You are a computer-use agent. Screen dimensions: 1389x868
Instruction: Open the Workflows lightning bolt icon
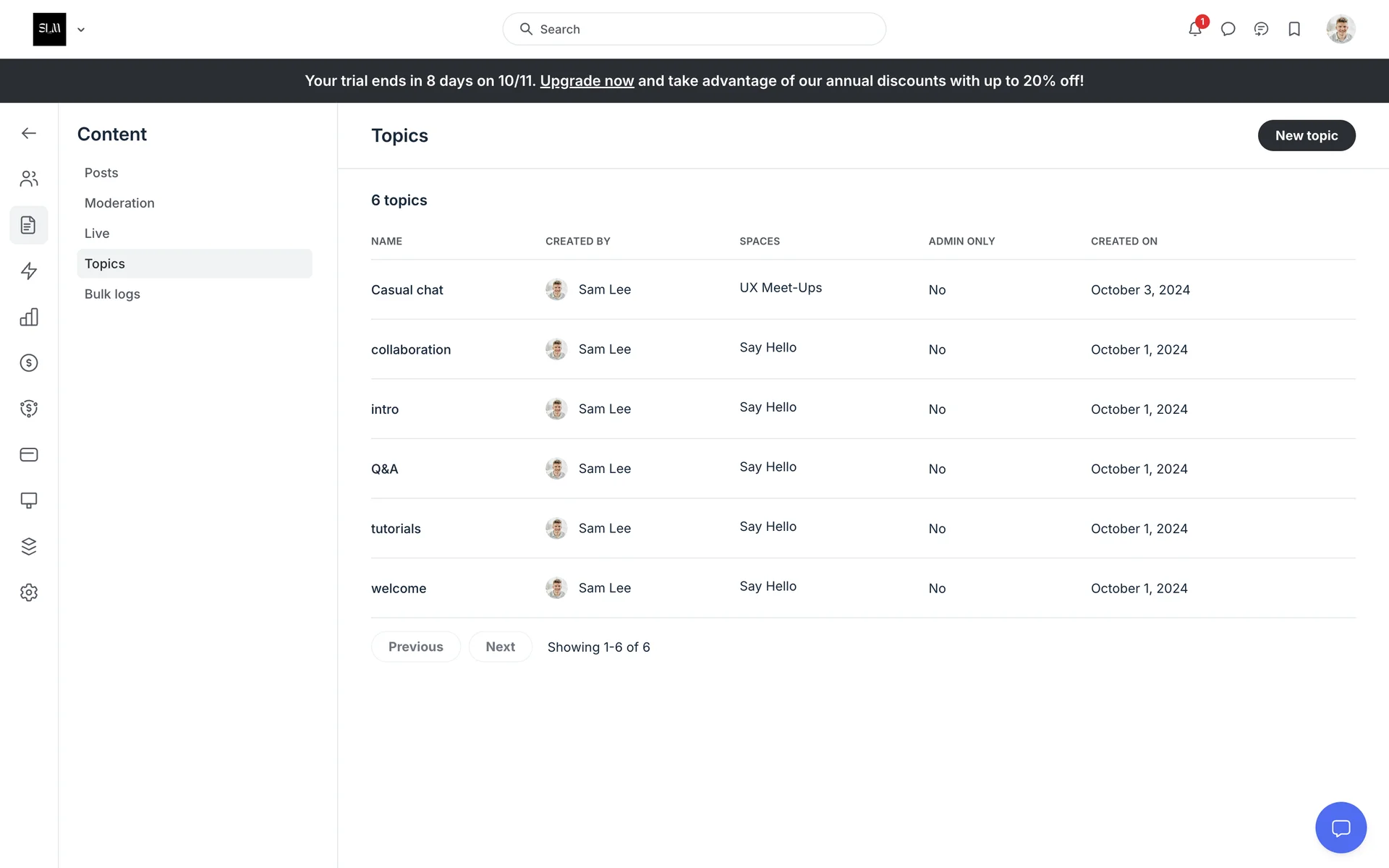[x=29, y=271]
